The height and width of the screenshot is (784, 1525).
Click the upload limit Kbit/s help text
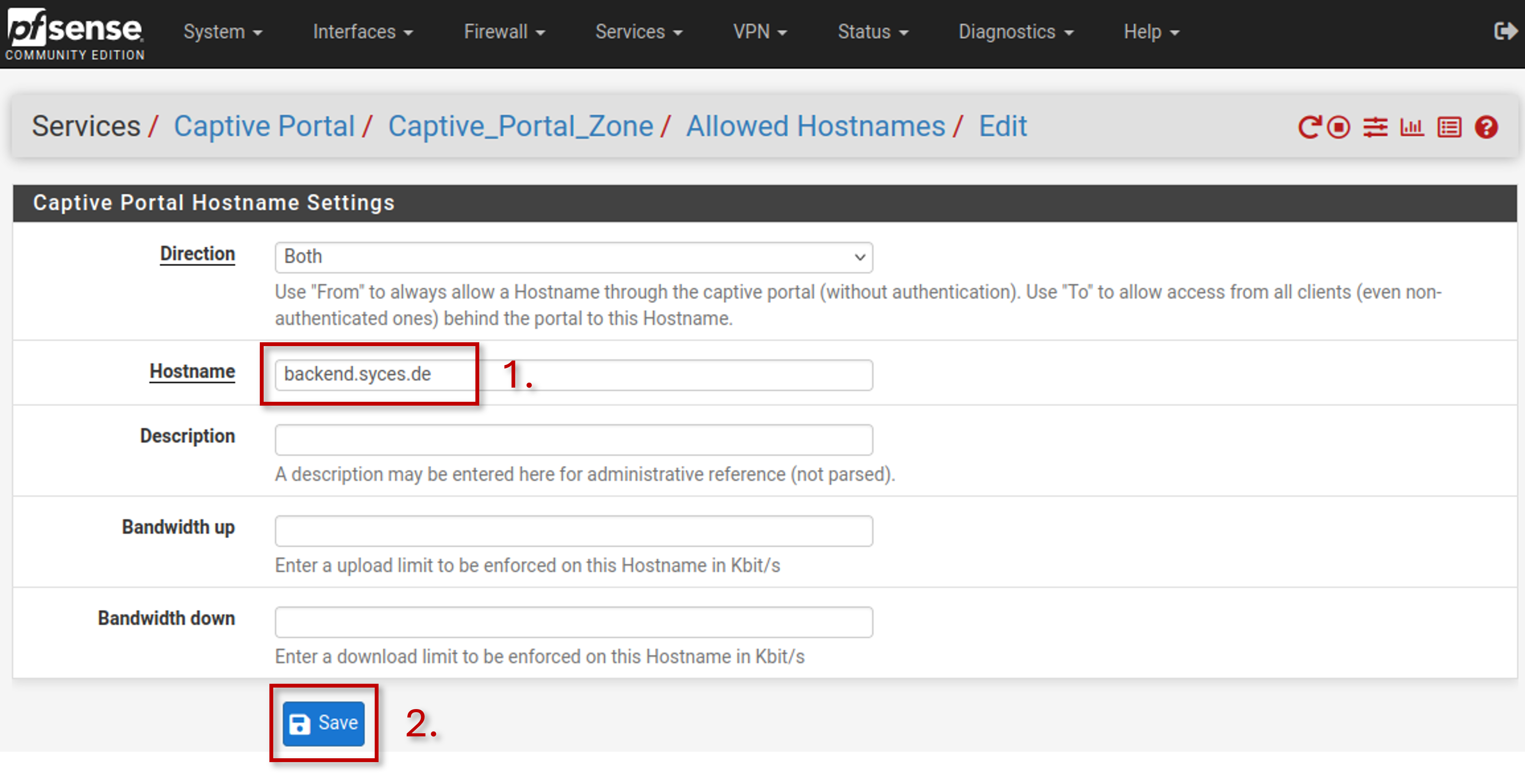[527, 565]
